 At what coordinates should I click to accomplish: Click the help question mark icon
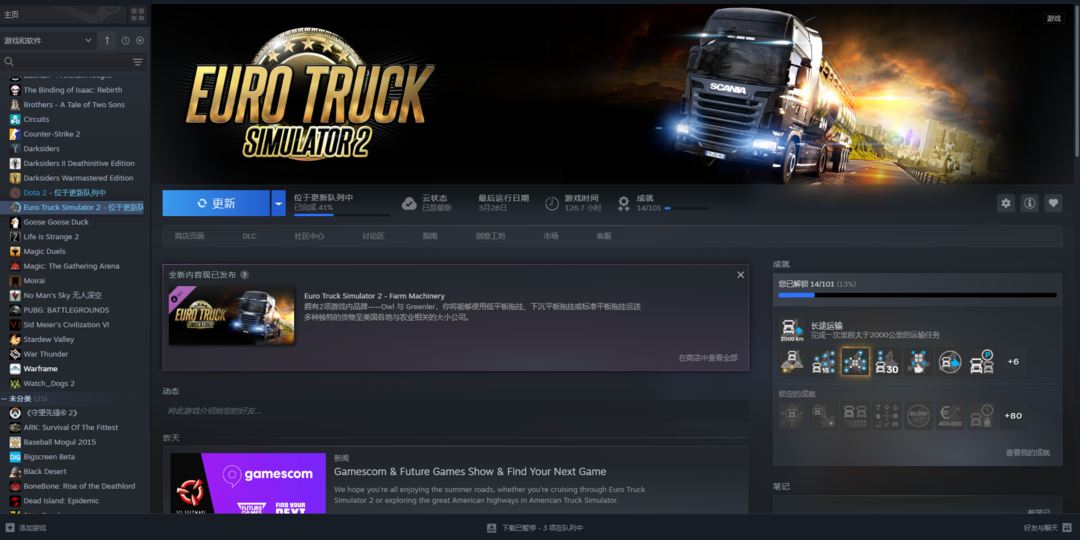pos(245,275)
